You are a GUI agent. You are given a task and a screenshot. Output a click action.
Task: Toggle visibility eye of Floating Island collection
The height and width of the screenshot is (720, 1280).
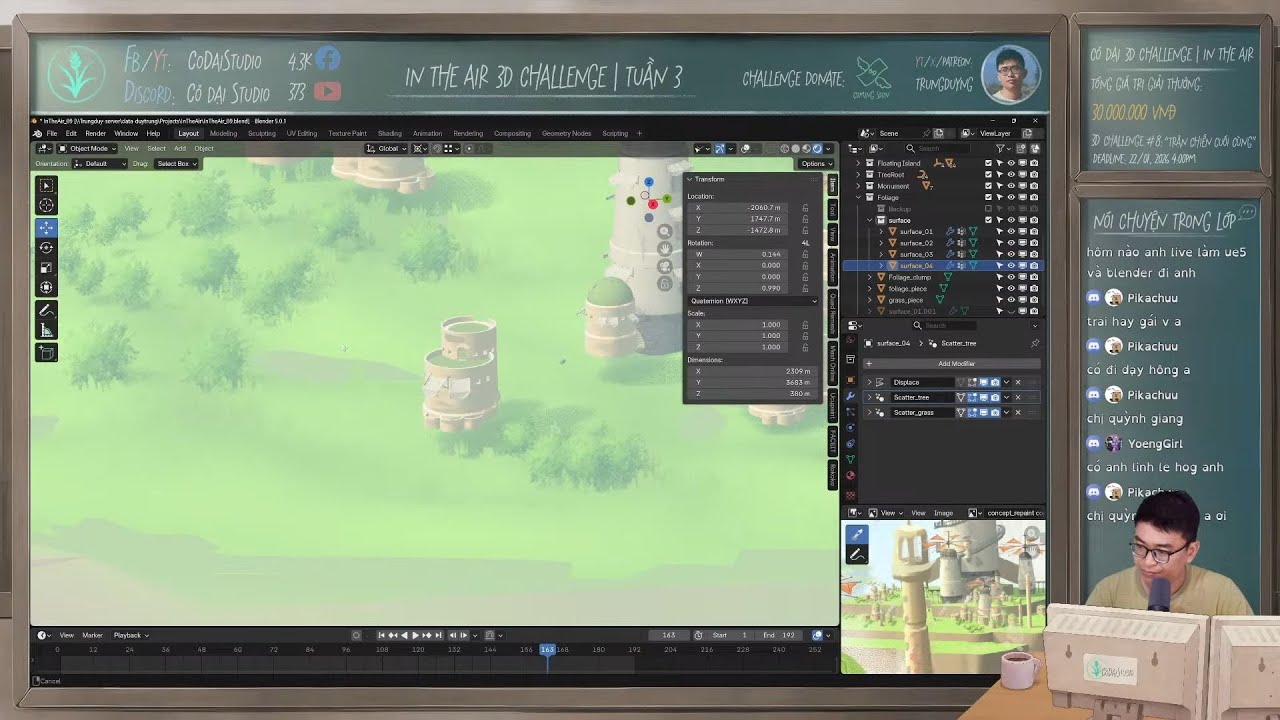[x=1011, y=163]
